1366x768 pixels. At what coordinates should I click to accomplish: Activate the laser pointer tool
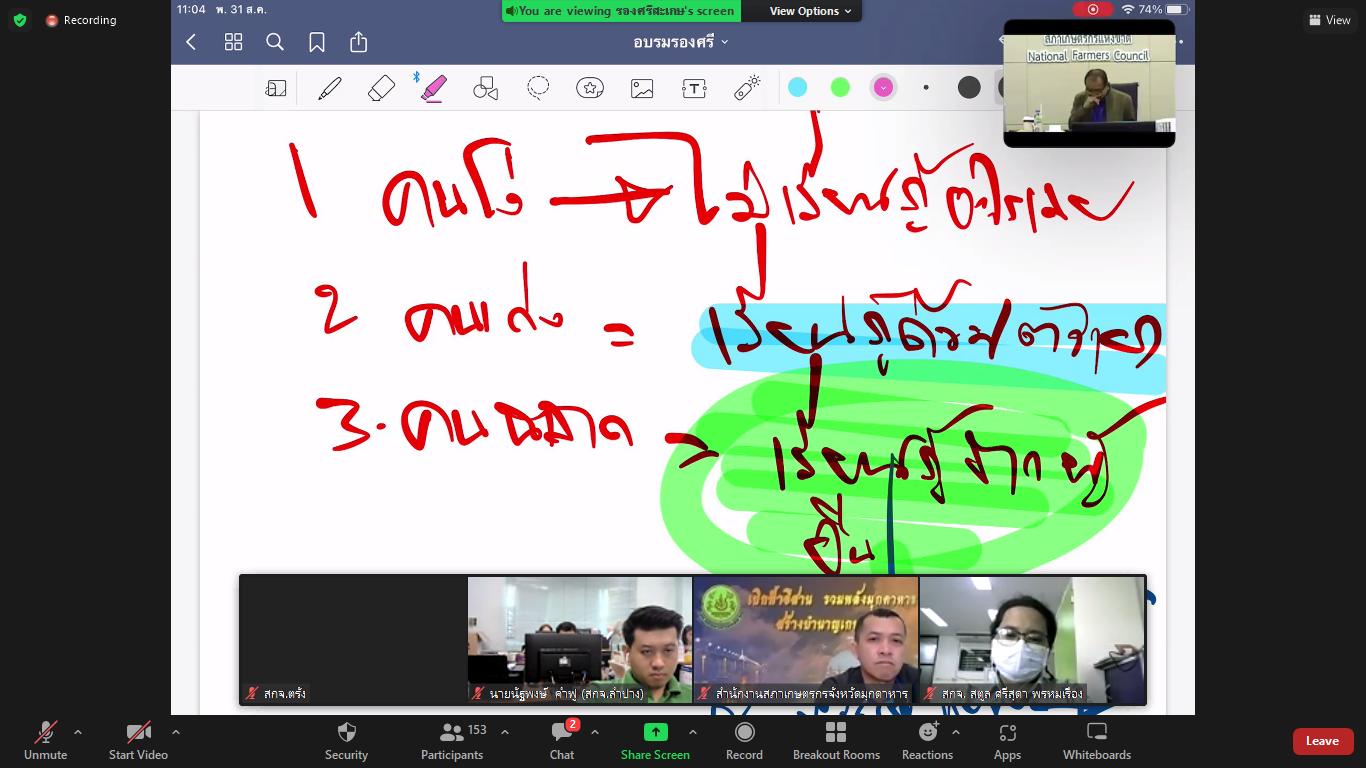pos(747,88)
